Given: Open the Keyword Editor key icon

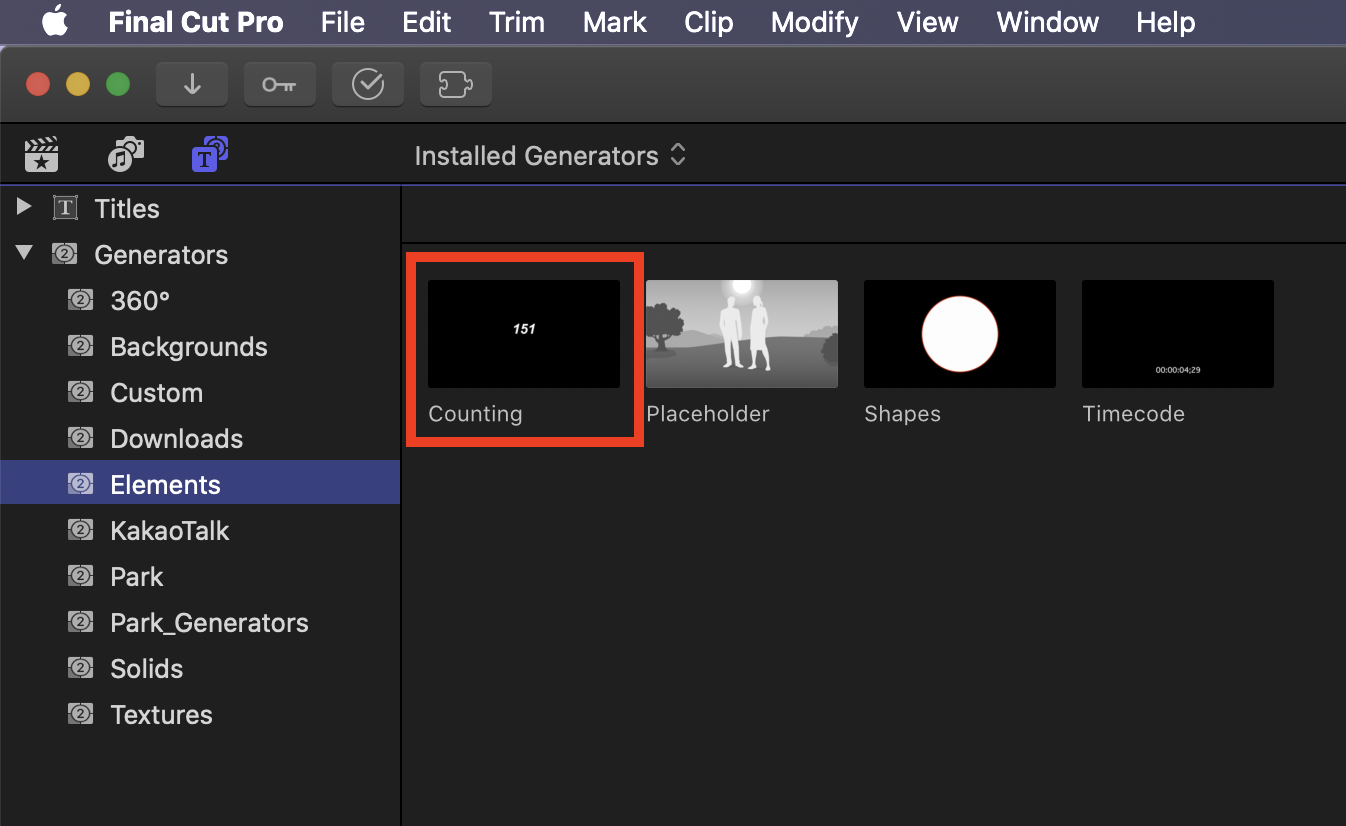Looking at the screenshot, I should point(280,84).
